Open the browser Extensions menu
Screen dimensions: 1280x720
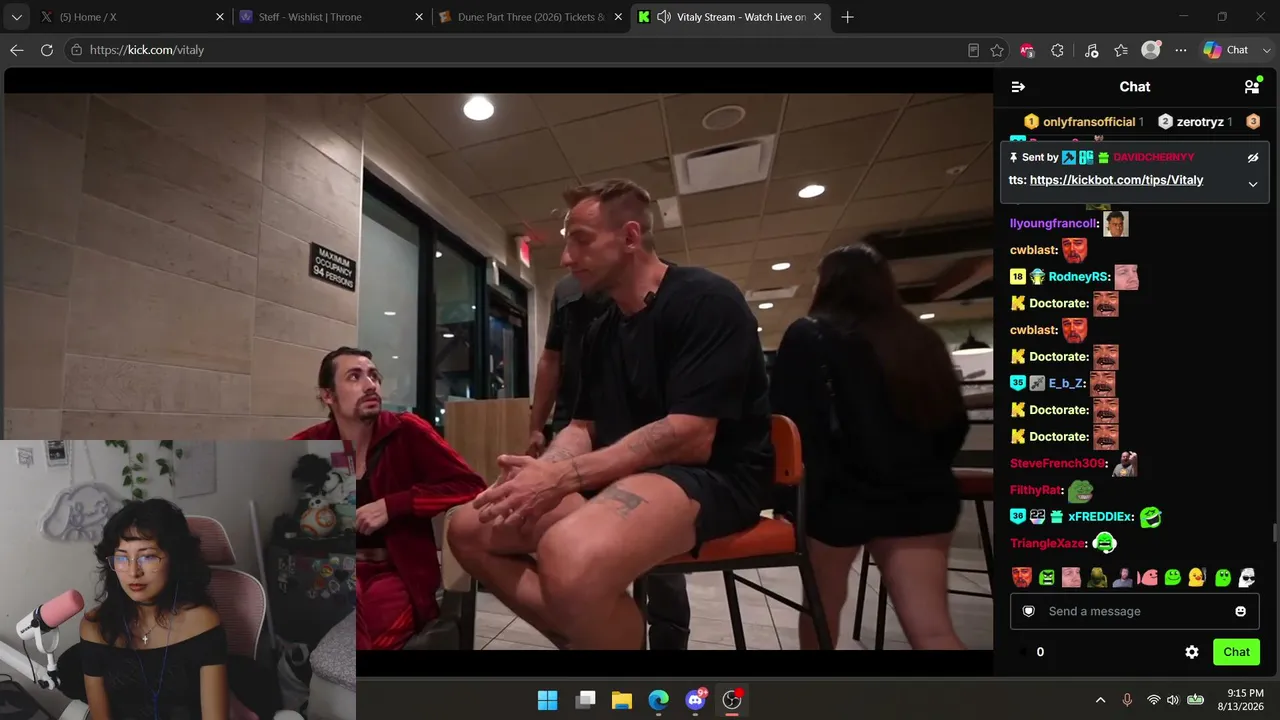click(x=1058, y=50)
